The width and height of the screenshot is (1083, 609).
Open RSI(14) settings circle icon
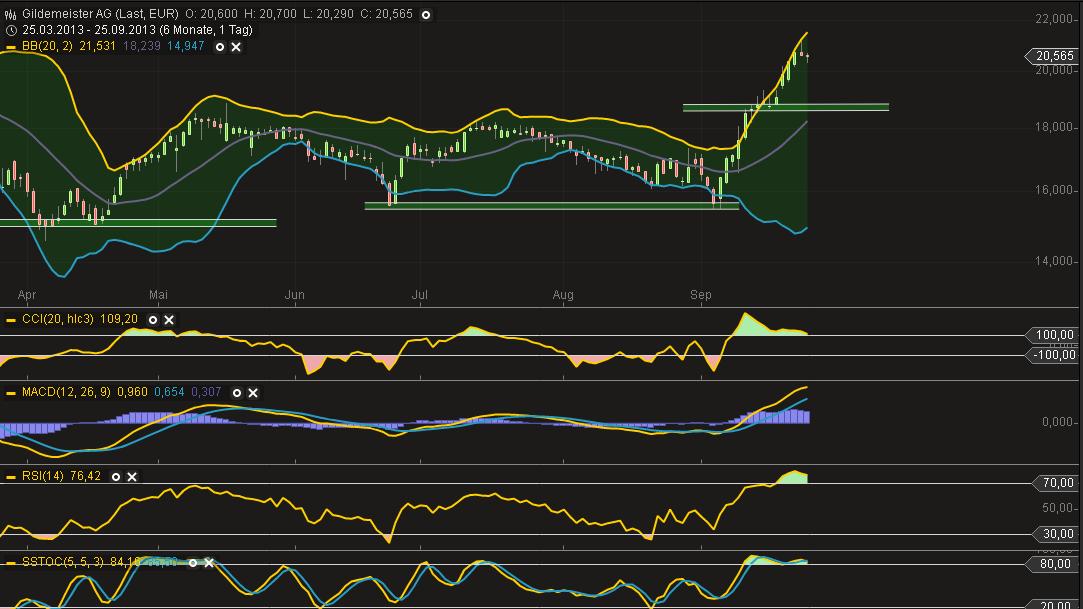tap(116, 477)
